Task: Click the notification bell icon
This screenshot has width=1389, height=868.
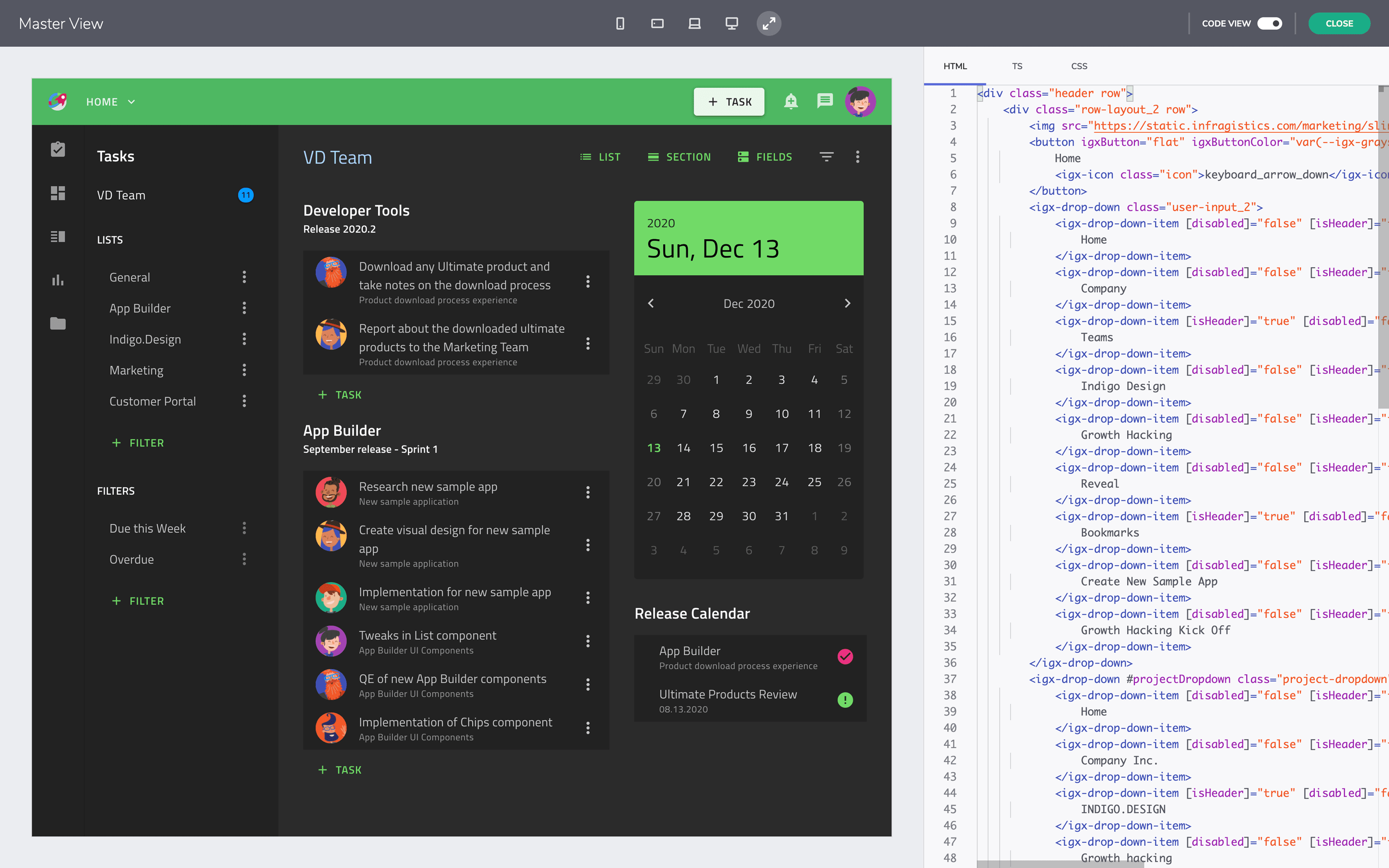Action: (x=791, y=102)
